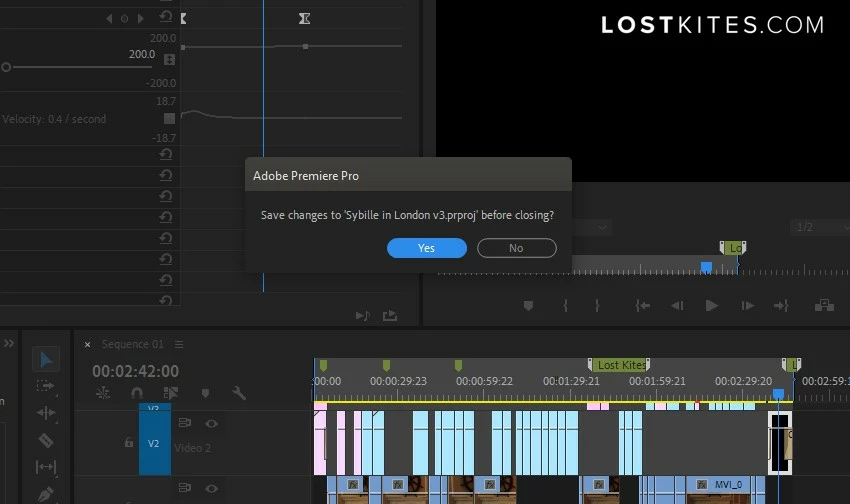Select the Slip tool
Viewport: 850px width, 504px height.
pos(46,467)
